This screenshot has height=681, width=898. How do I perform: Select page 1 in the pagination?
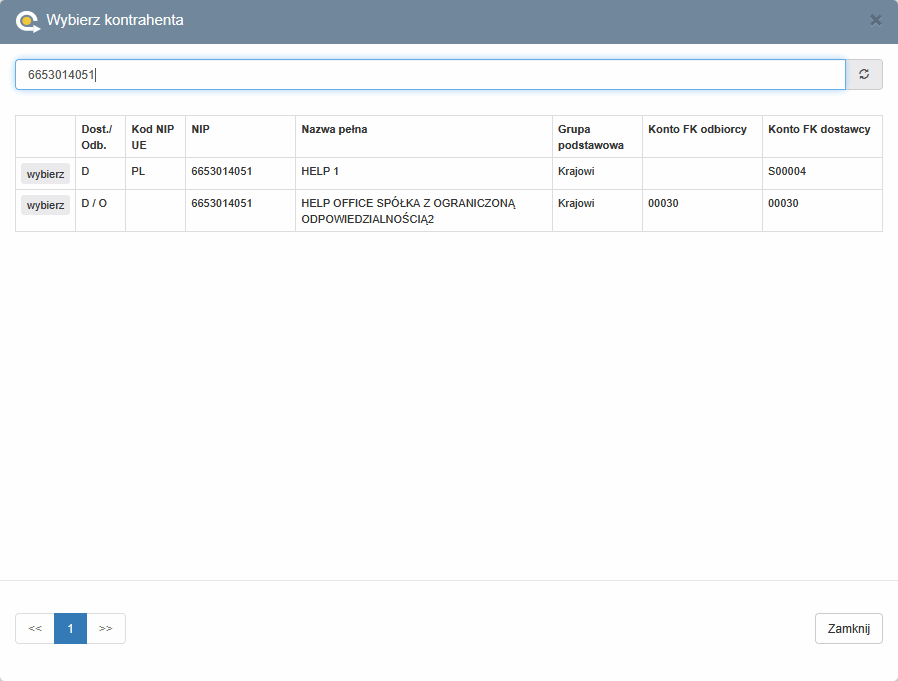(x=70, y=628)
